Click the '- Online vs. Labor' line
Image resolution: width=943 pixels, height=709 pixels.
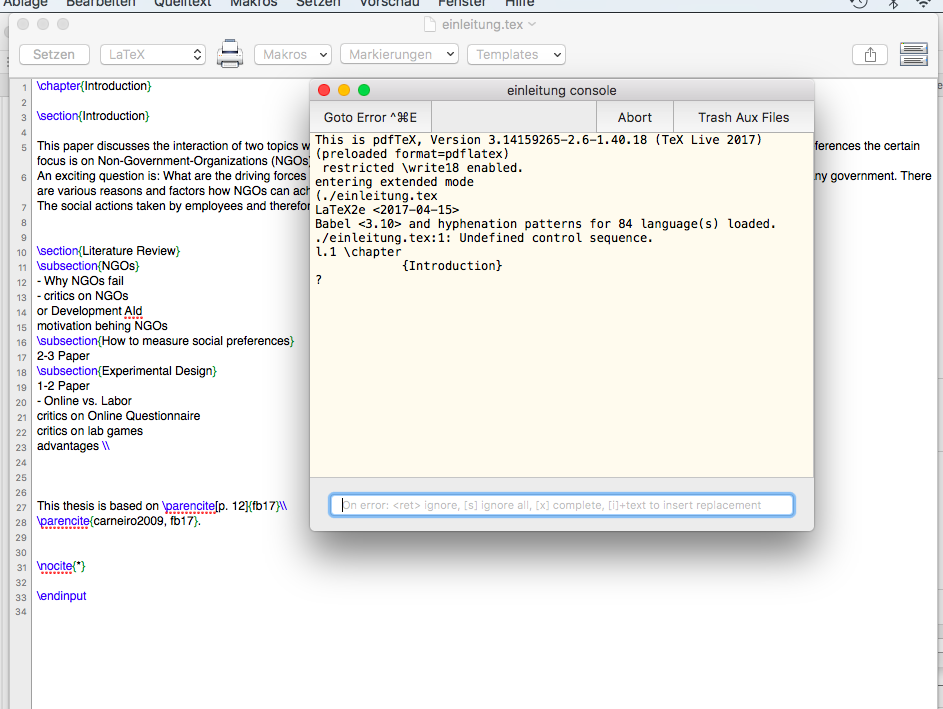pos(84,401)
